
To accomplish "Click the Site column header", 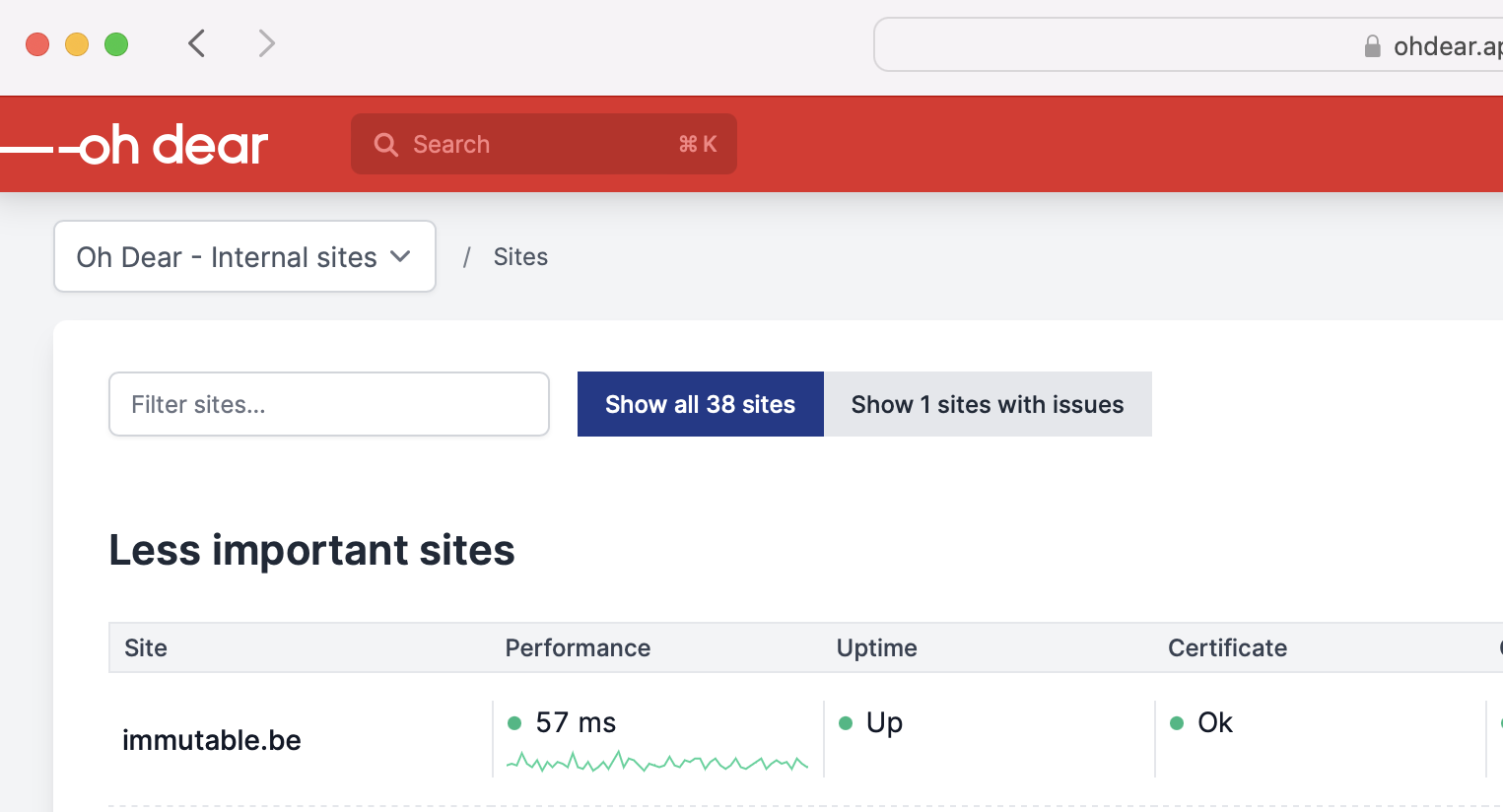I will [146, 647].
